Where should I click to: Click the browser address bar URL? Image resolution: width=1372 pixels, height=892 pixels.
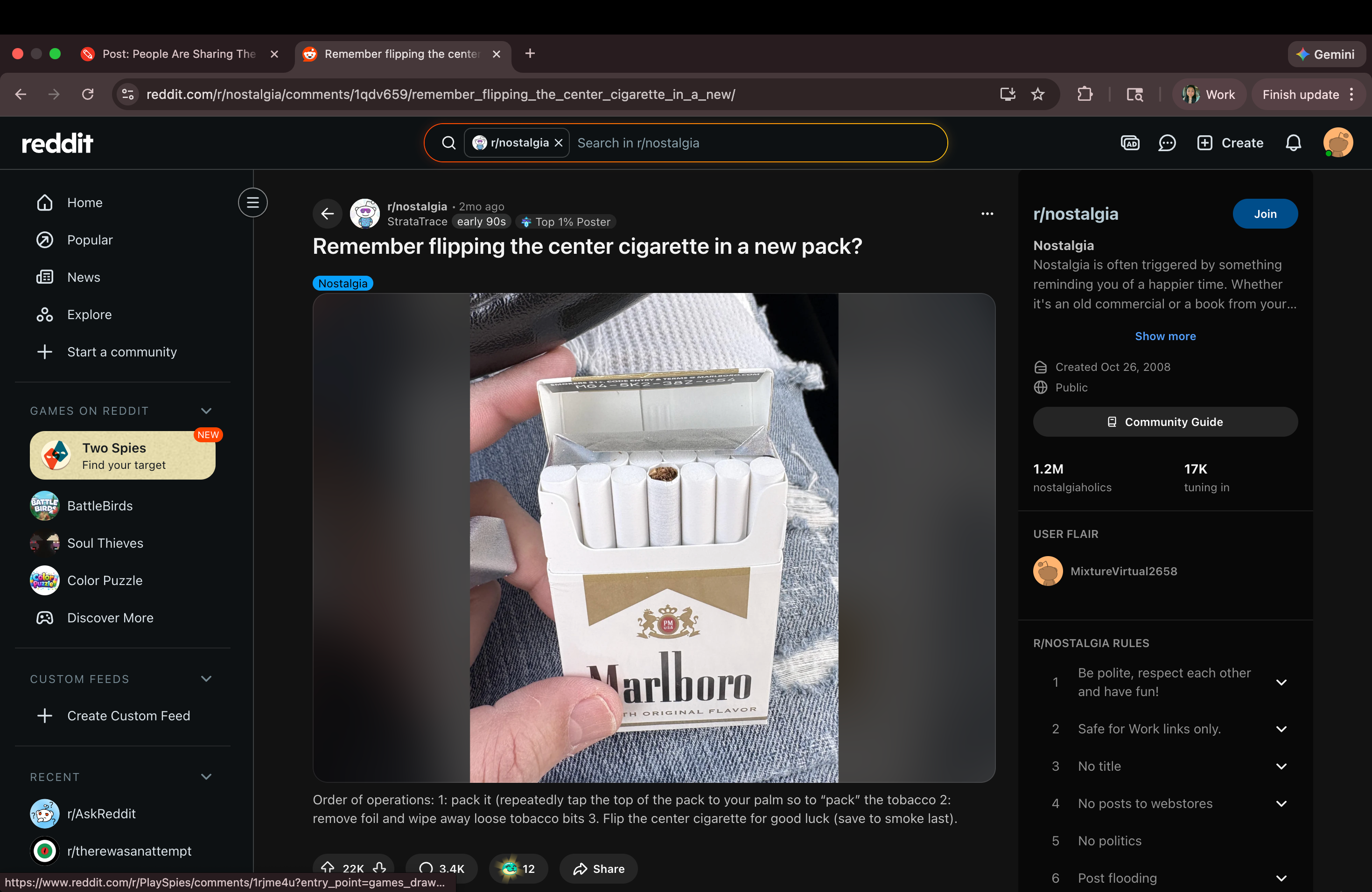point(441,95)
